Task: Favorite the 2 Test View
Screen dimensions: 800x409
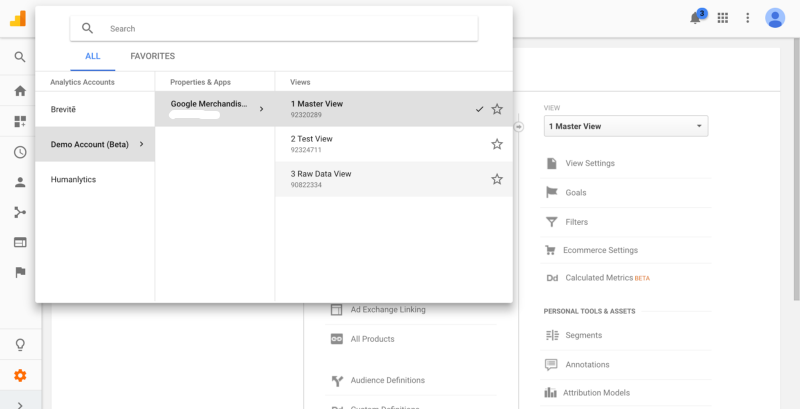Action: [x=497, y=144]
